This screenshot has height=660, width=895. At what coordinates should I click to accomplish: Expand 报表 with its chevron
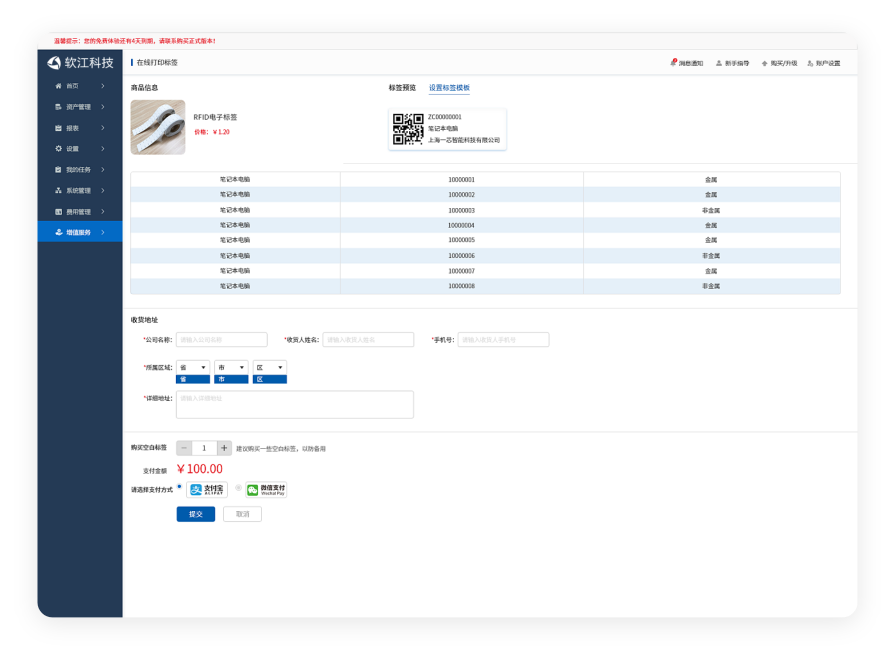103,128
